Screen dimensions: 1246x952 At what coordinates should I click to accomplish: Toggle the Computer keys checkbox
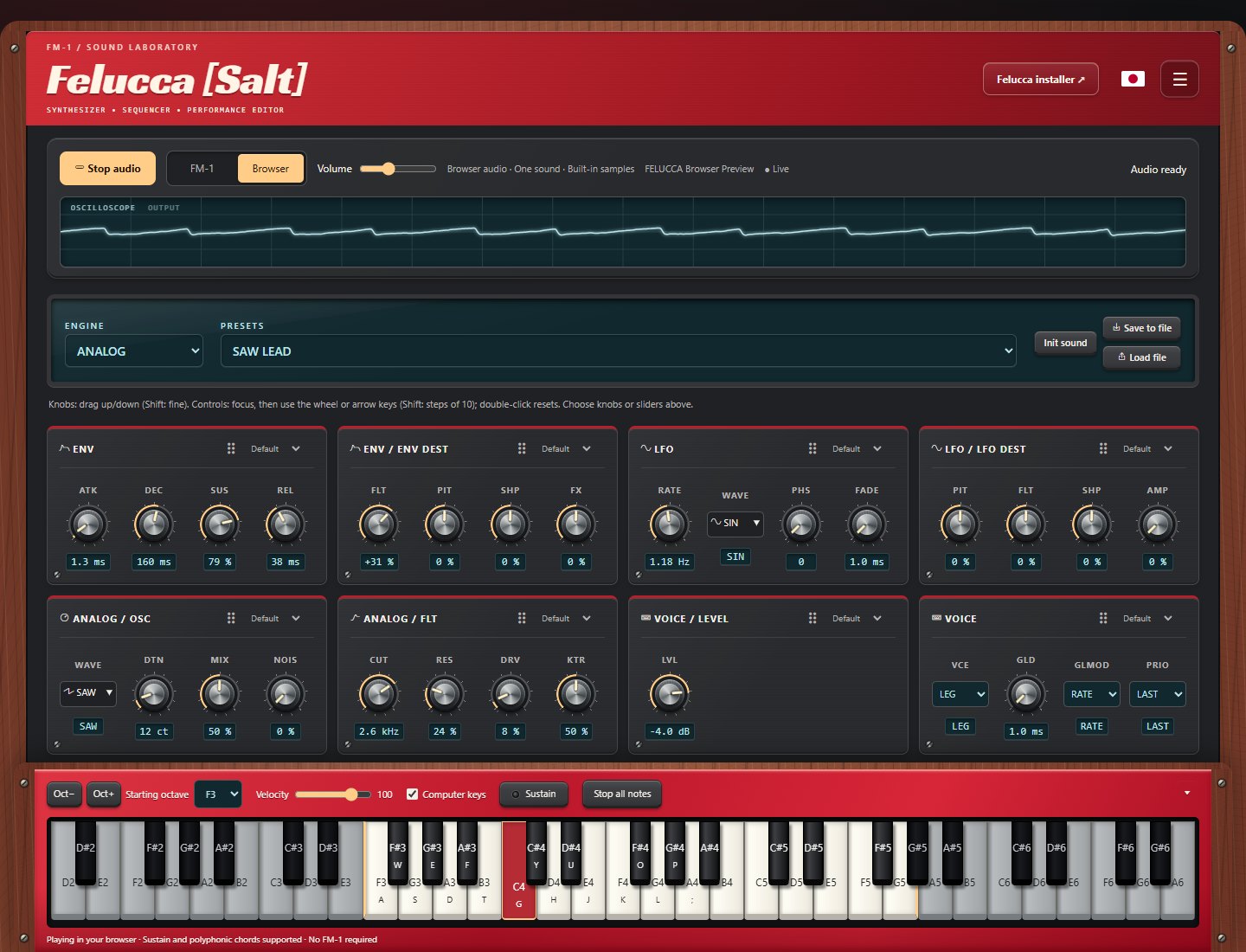pyautogui.click(x=413, y=794)
